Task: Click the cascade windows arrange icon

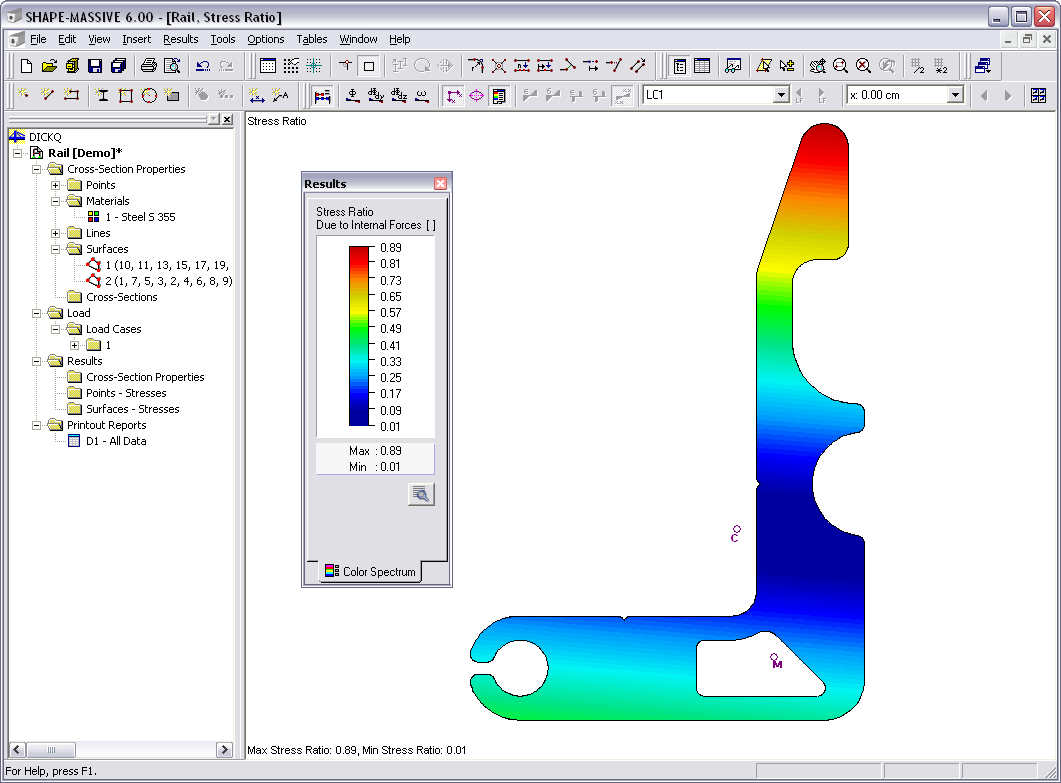Action: (983, 66)
